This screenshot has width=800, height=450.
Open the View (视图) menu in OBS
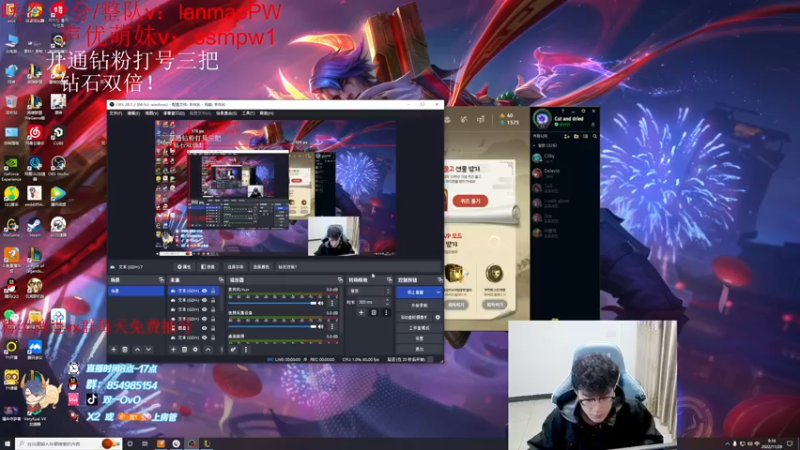point(152,113)
